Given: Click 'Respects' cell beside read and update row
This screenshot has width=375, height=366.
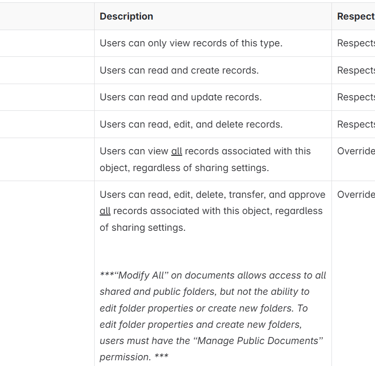Looking at the screenshot, I should 356,97.
